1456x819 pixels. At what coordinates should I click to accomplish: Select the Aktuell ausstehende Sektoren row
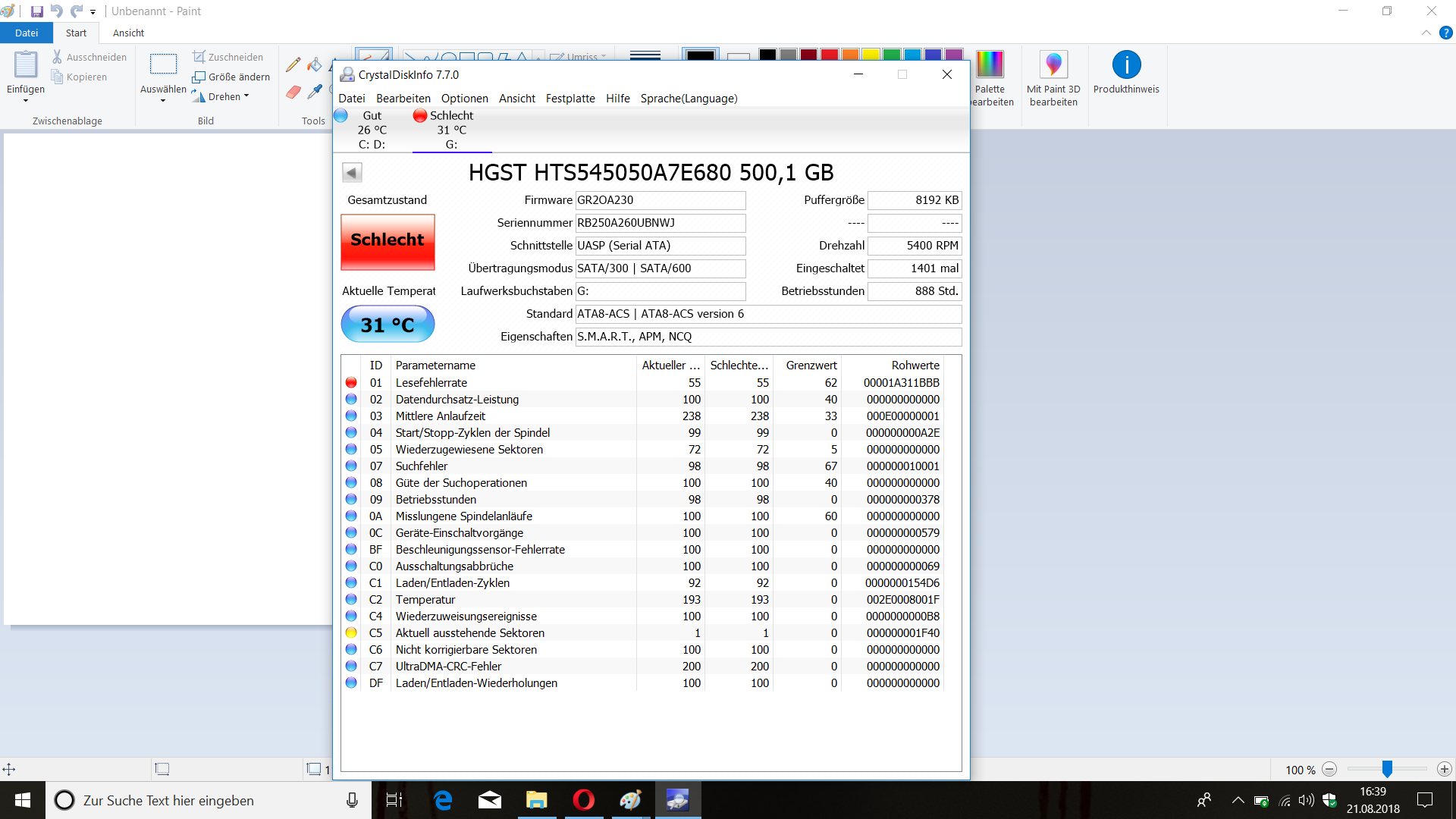pyautogui.click(x=469, y=633)
